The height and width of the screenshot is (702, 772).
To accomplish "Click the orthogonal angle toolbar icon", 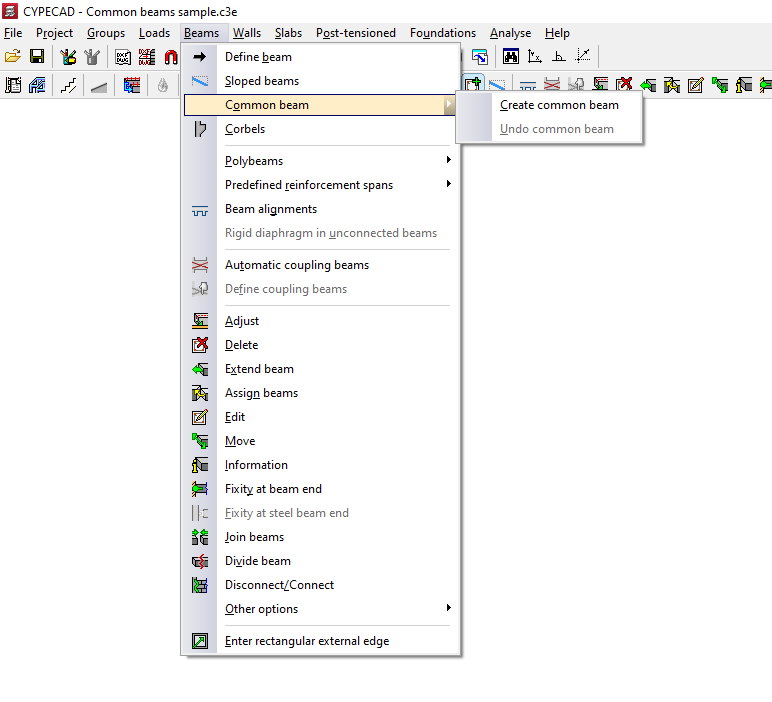I will coord(559,57).
